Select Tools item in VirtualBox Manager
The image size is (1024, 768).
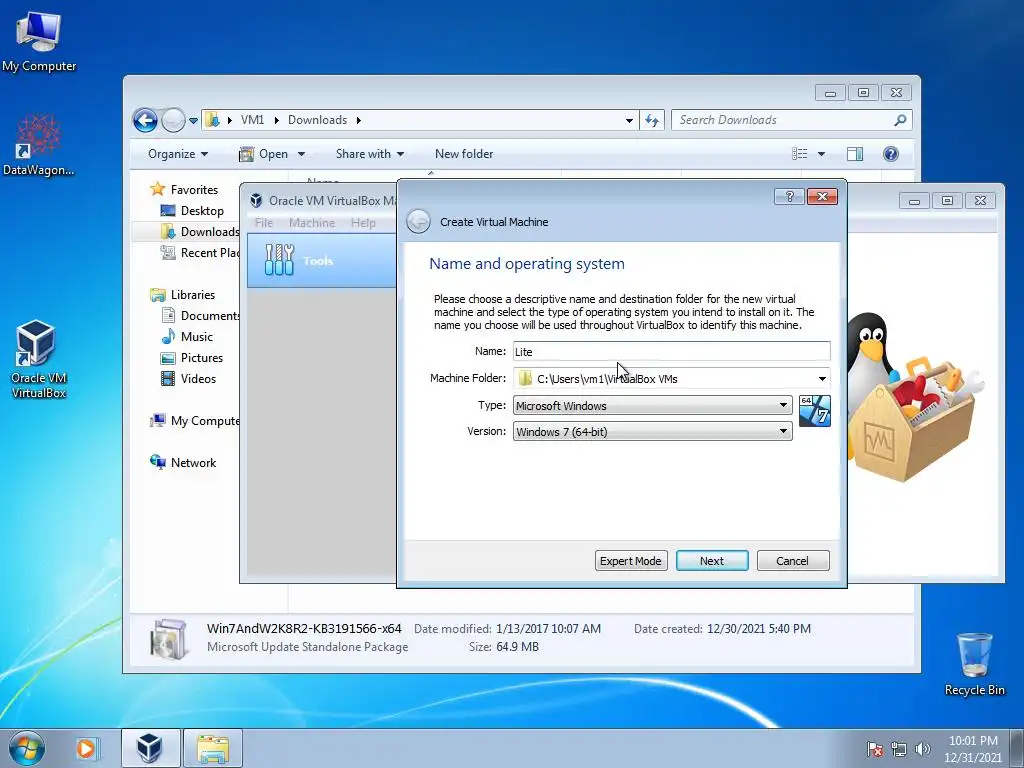pyautogui.click(x=322, y=260)
